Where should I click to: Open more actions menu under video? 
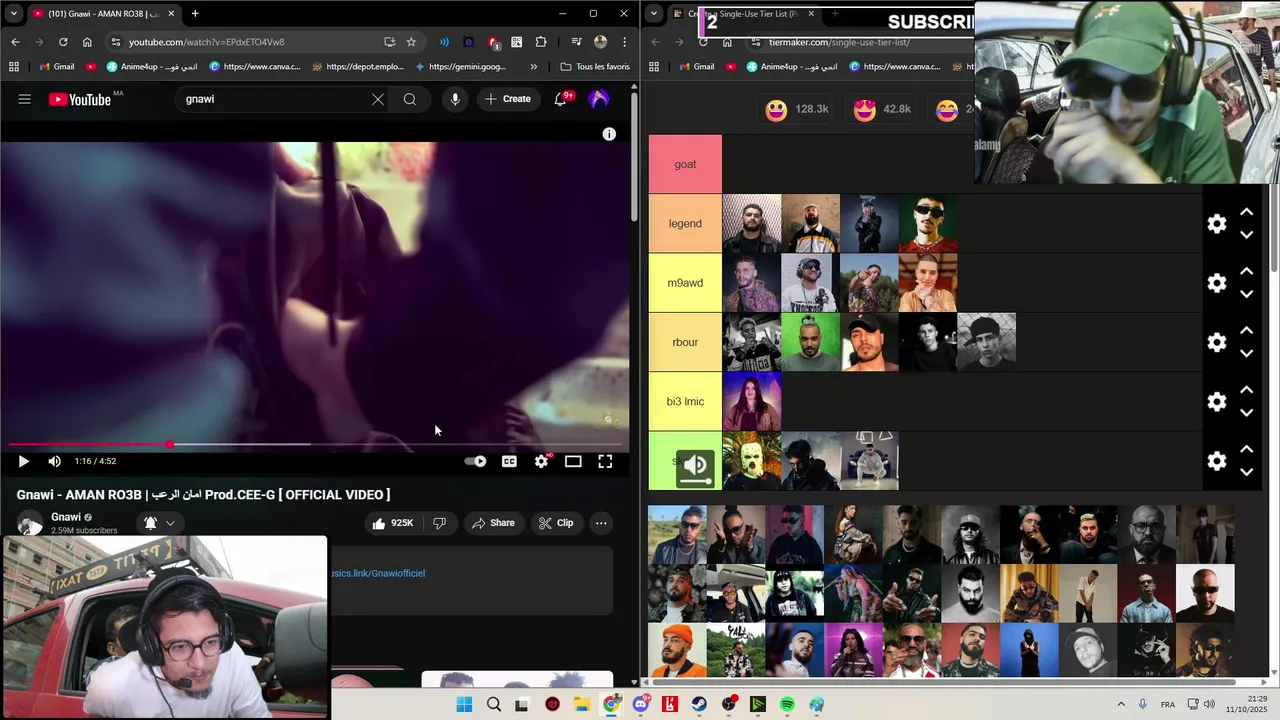tap(601, 523)
